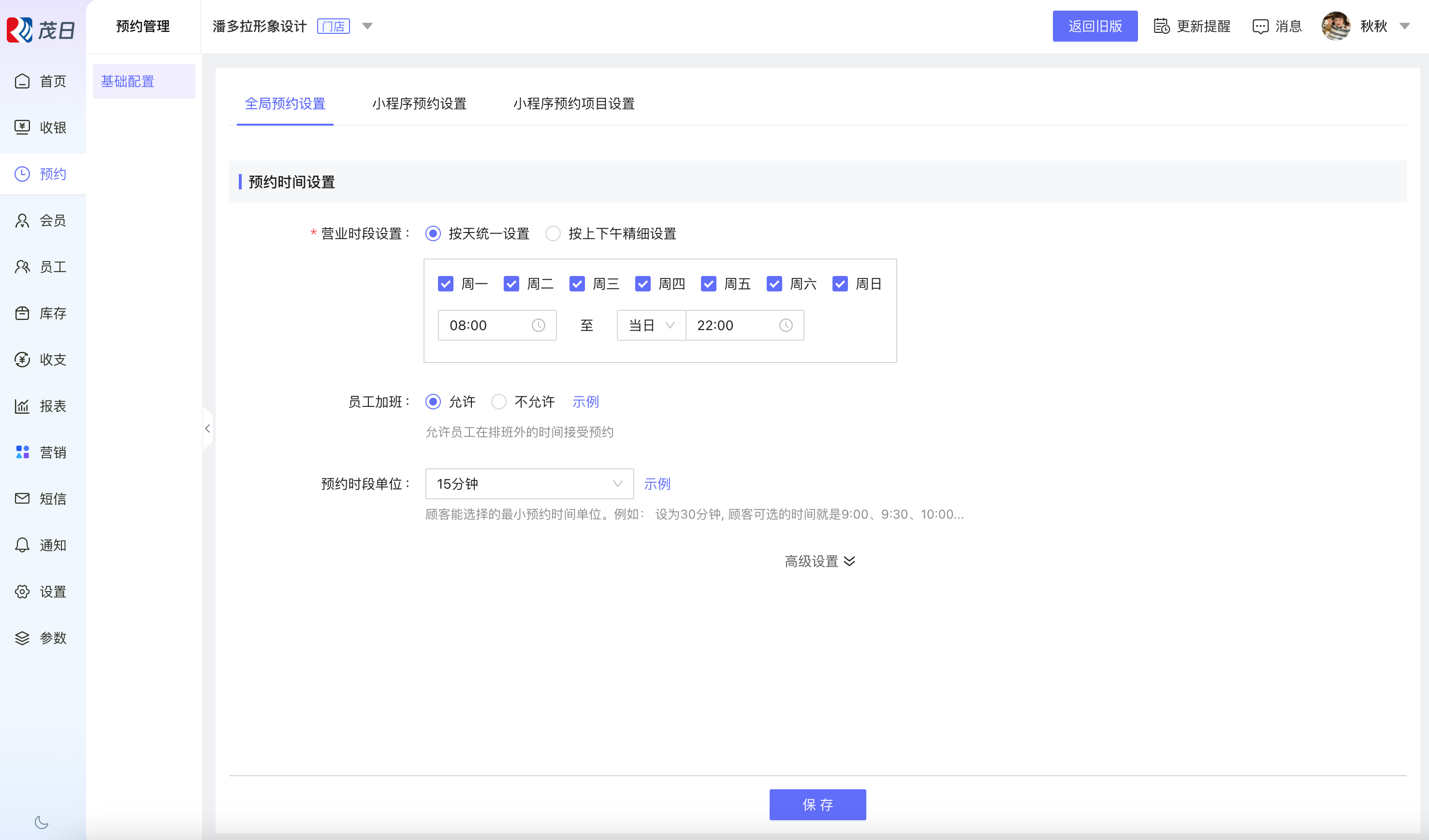Open the 营销 marketing sidebar icon
Image resolution: width=1429 pixels, height=840 pixels.
22,452
